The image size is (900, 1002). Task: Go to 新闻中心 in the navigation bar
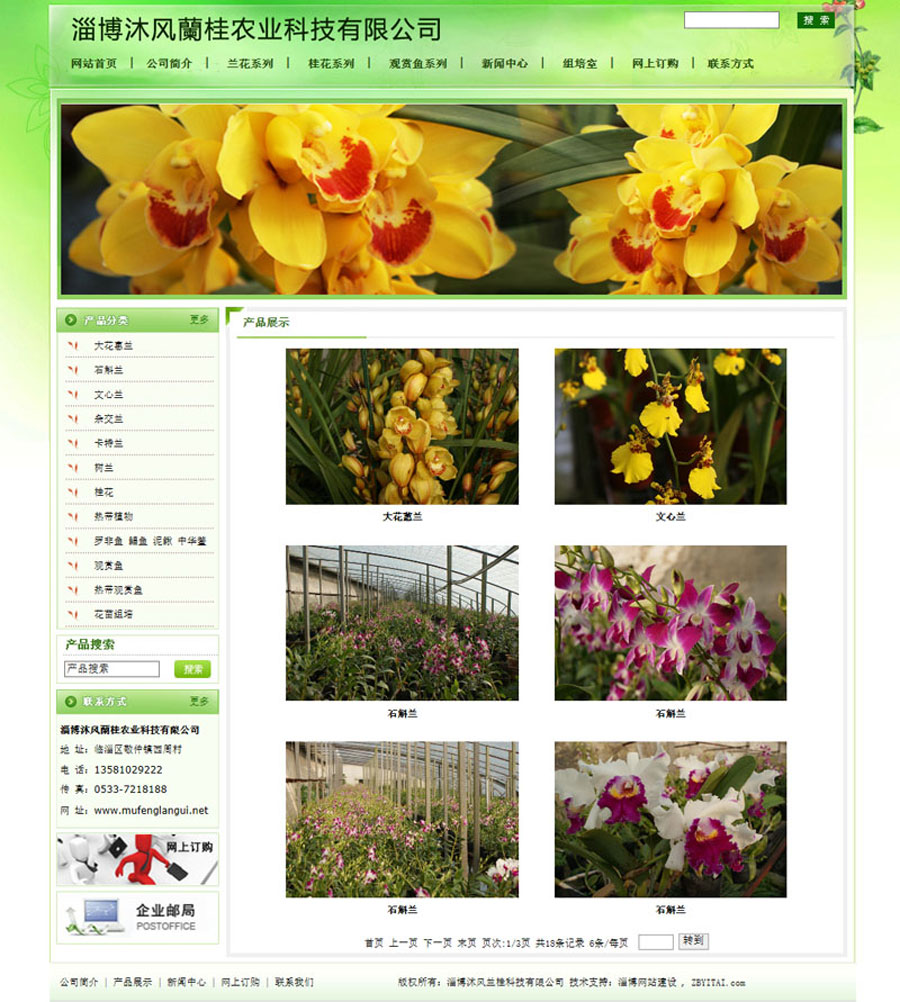(x=504, y=64)
